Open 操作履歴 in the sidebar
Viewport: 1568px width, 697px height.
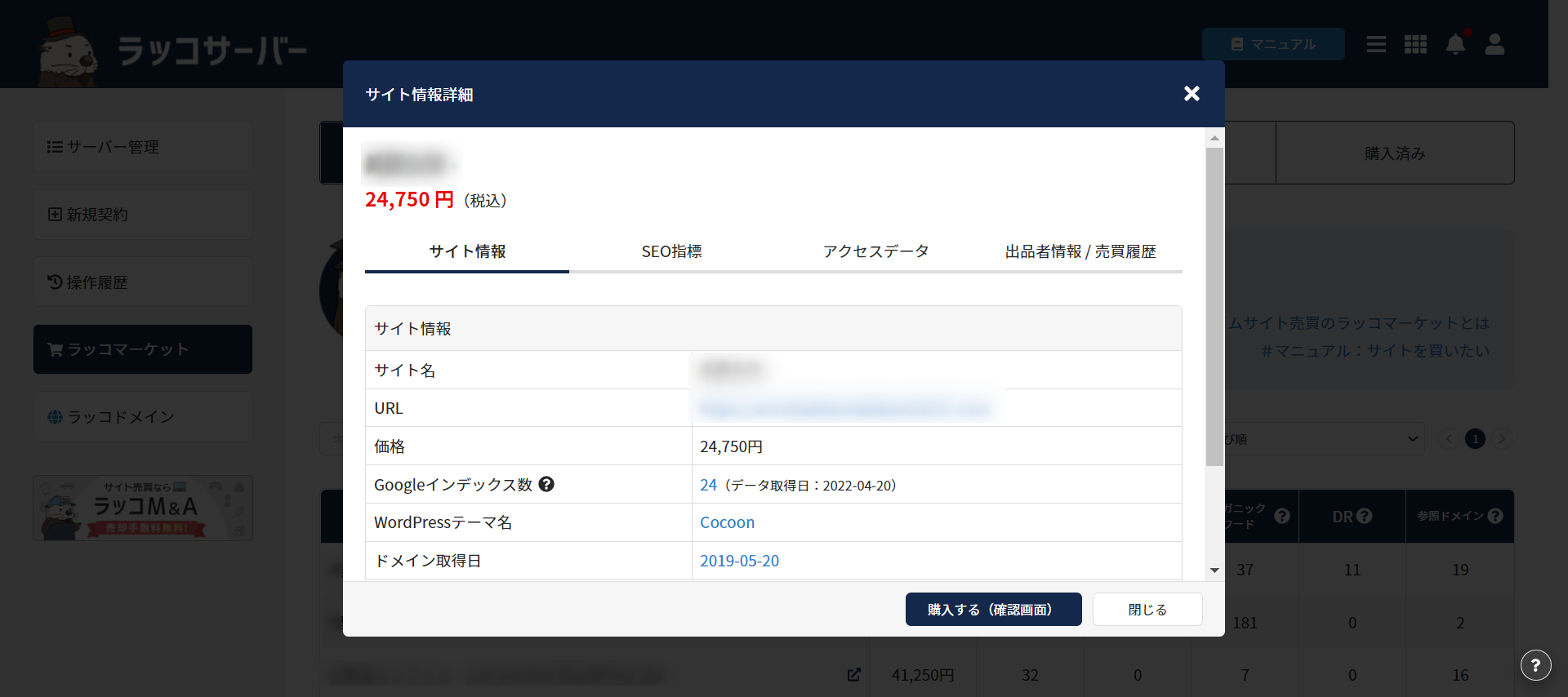click(143, 282)
